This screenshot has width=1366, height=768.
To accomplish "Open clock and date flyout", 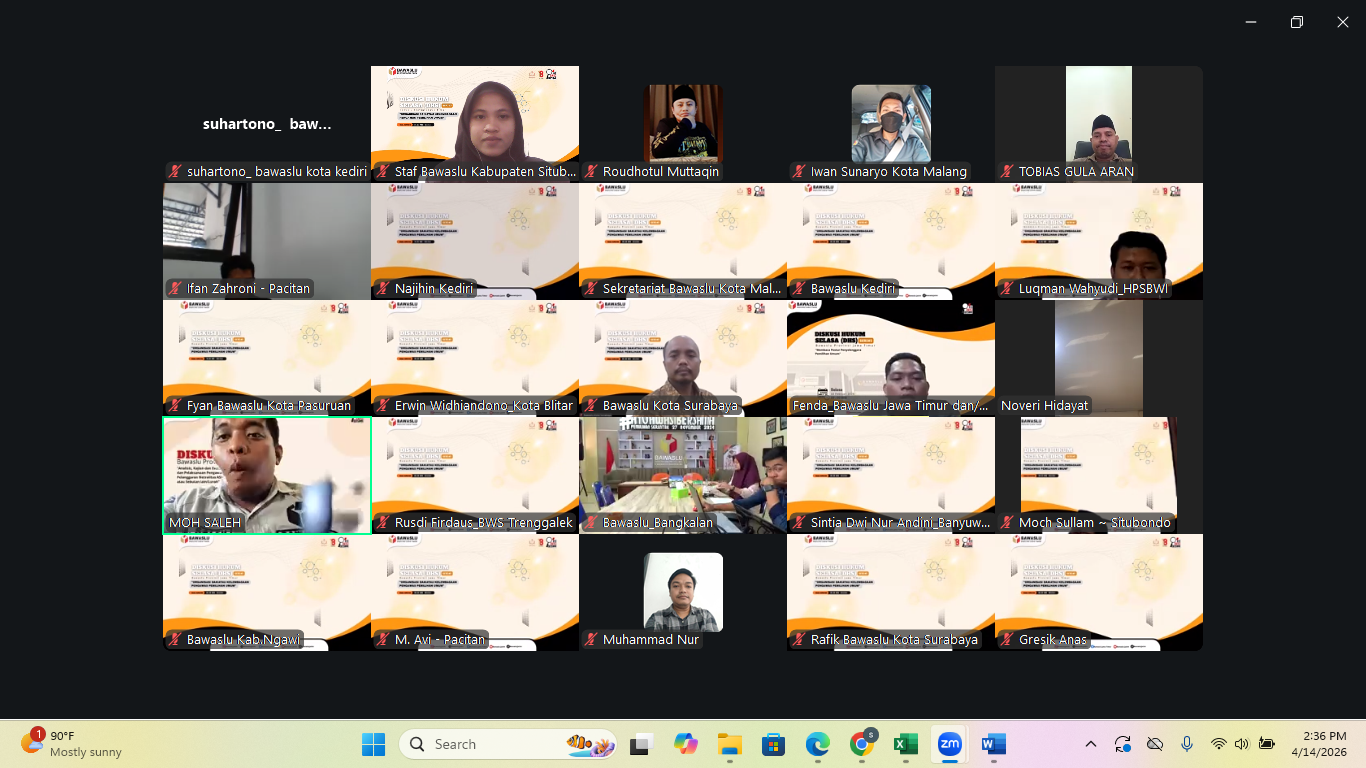I will 1319,744.
